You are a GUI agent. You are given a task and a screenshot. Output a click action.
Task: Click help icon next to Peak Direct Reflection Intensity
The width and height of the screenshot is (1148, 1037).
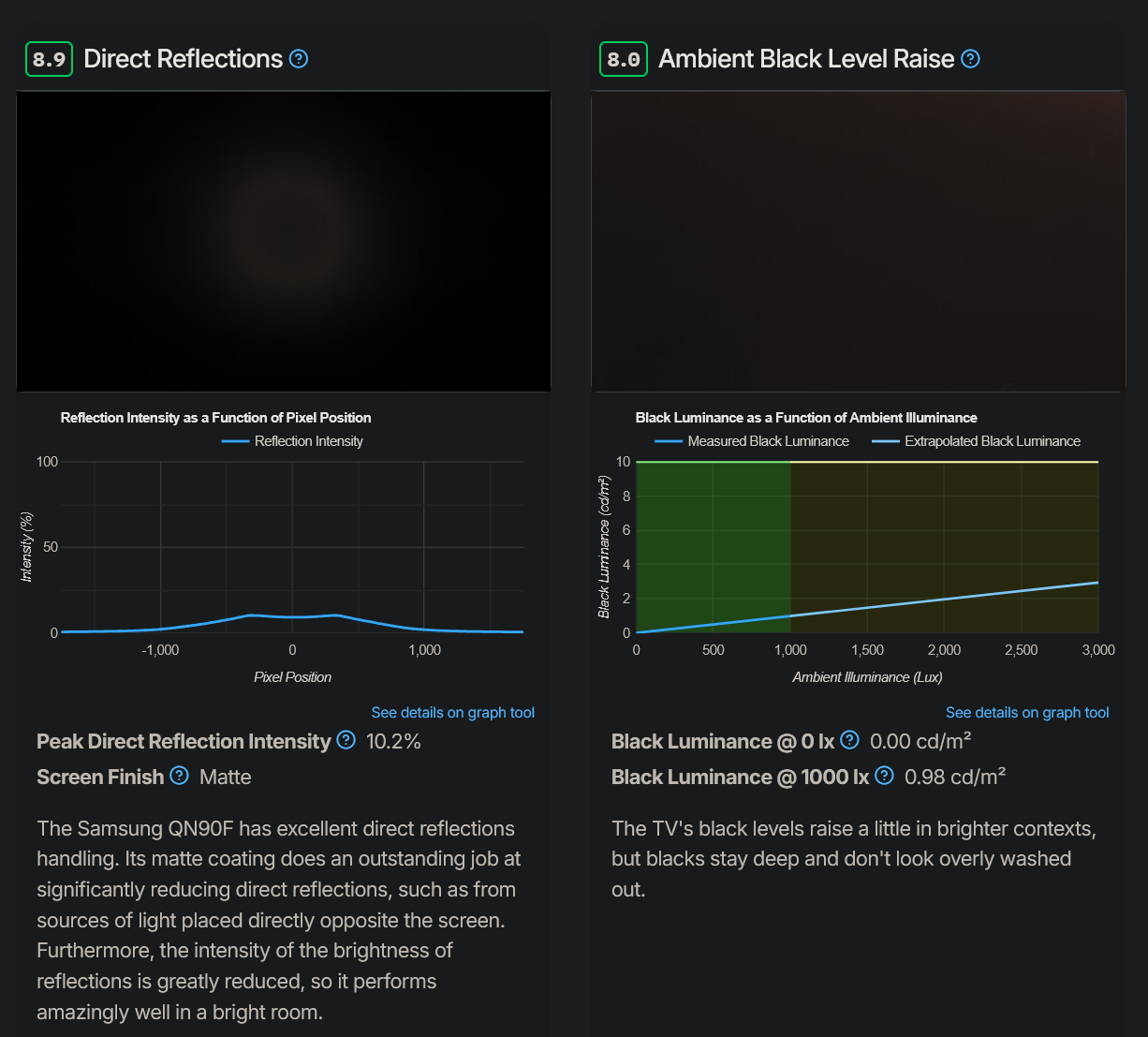(x=346, y=740)
